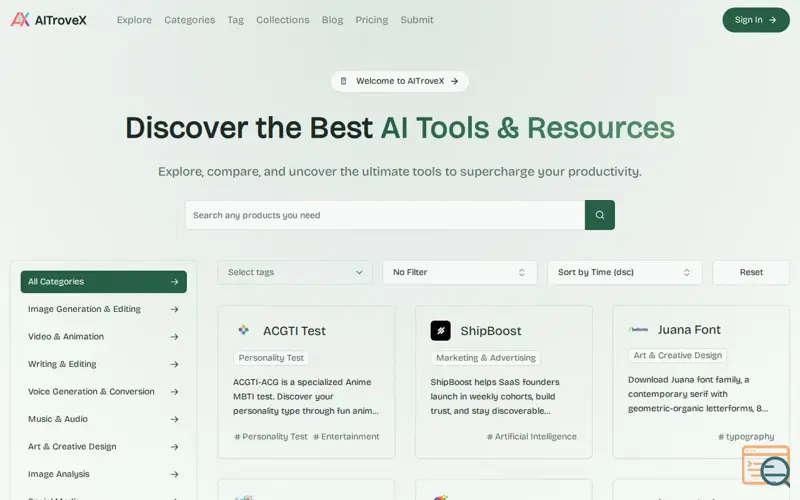The height and width of the screenshot is (500, 800).
Task: Open Collections in the top navigation
Action: [283, 20]
